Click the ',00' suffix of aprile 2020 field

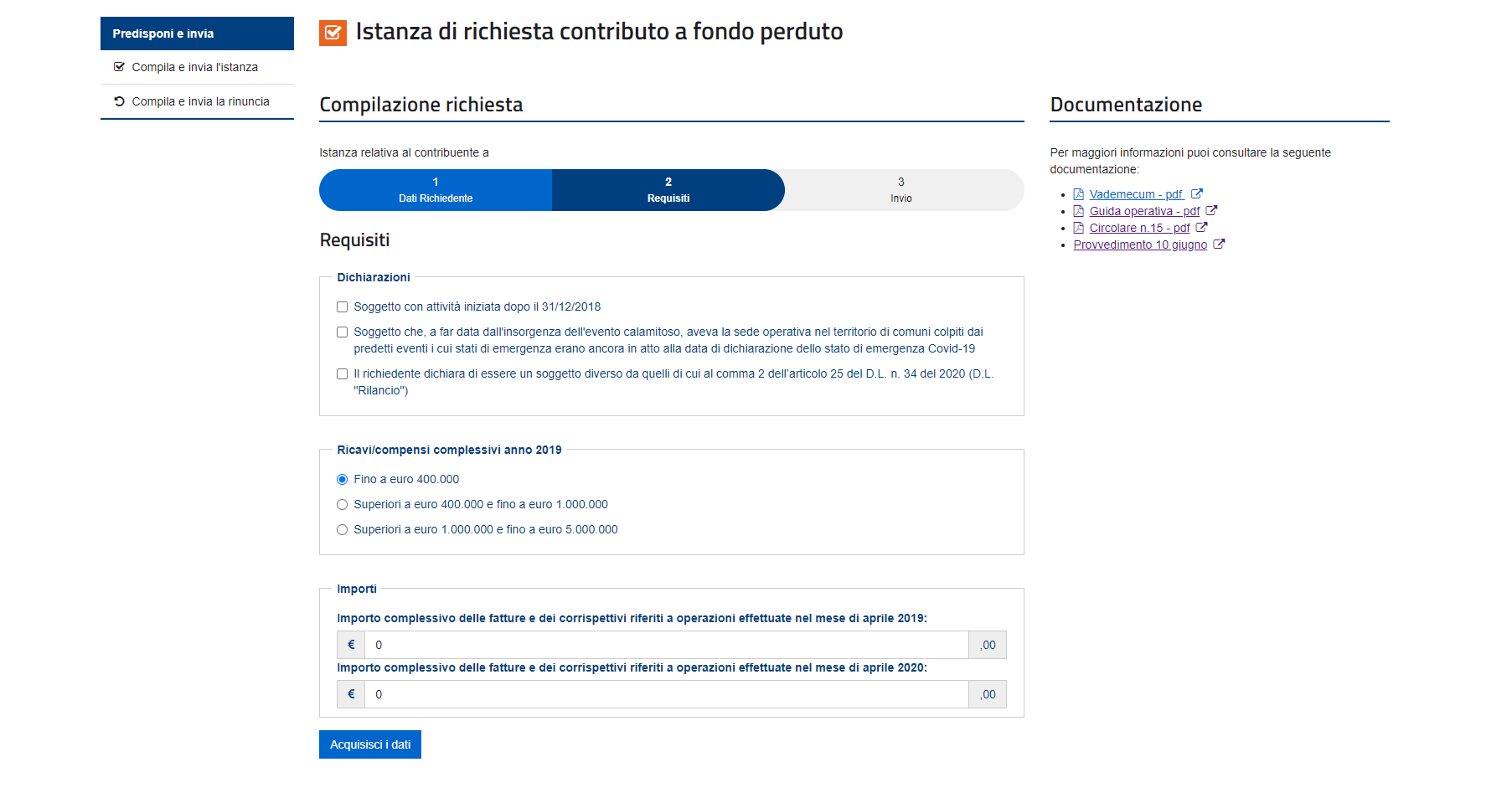(x=988, y=694)
